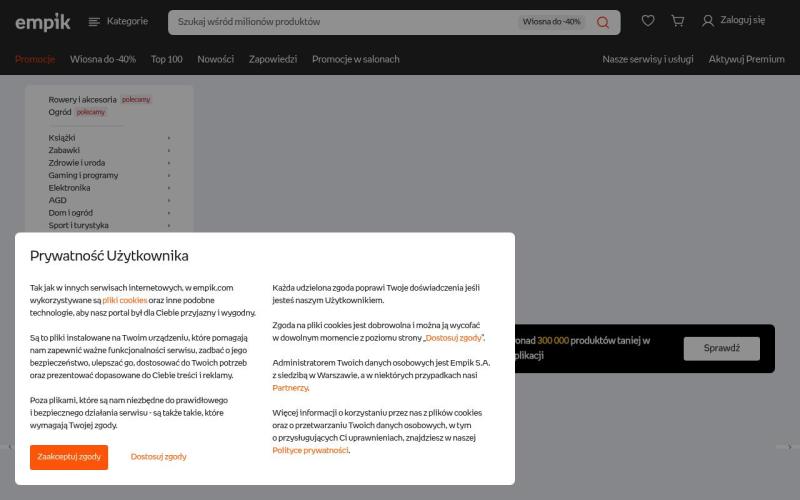Focus the product search field

pyautogui.click(x=340, y=22)
